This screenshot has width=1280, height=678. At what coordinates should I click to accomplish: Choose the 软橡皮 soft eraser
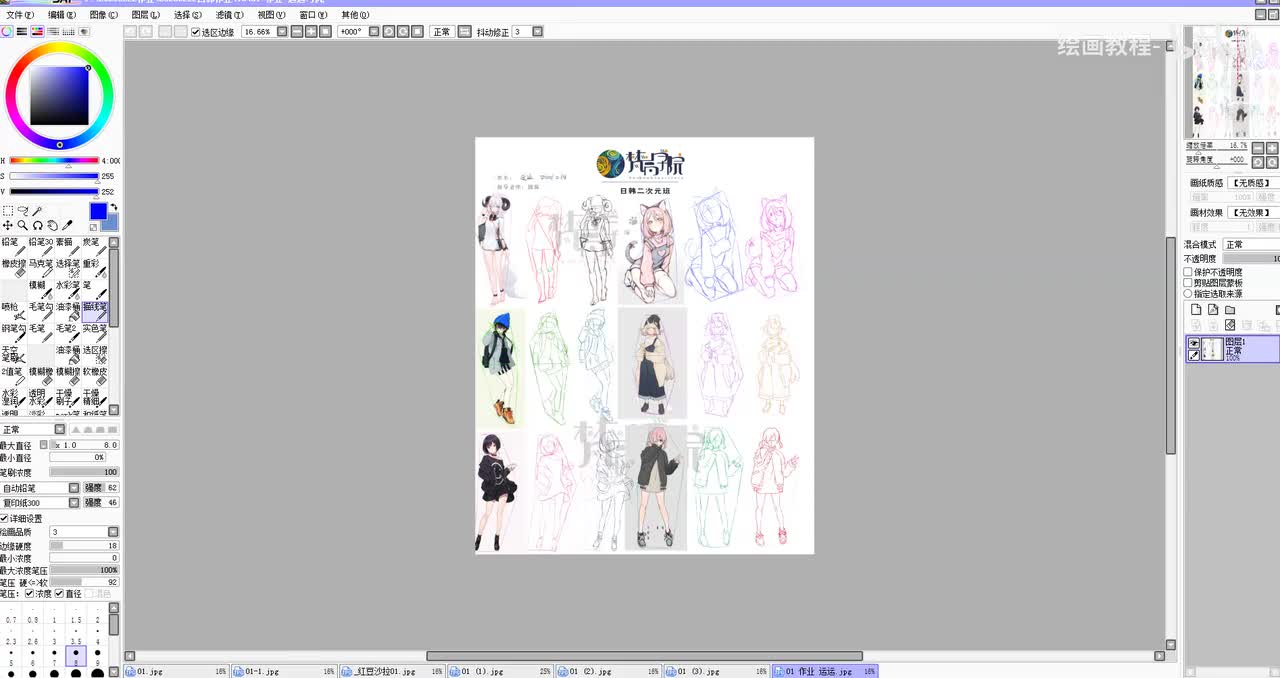tap(95, 377)
